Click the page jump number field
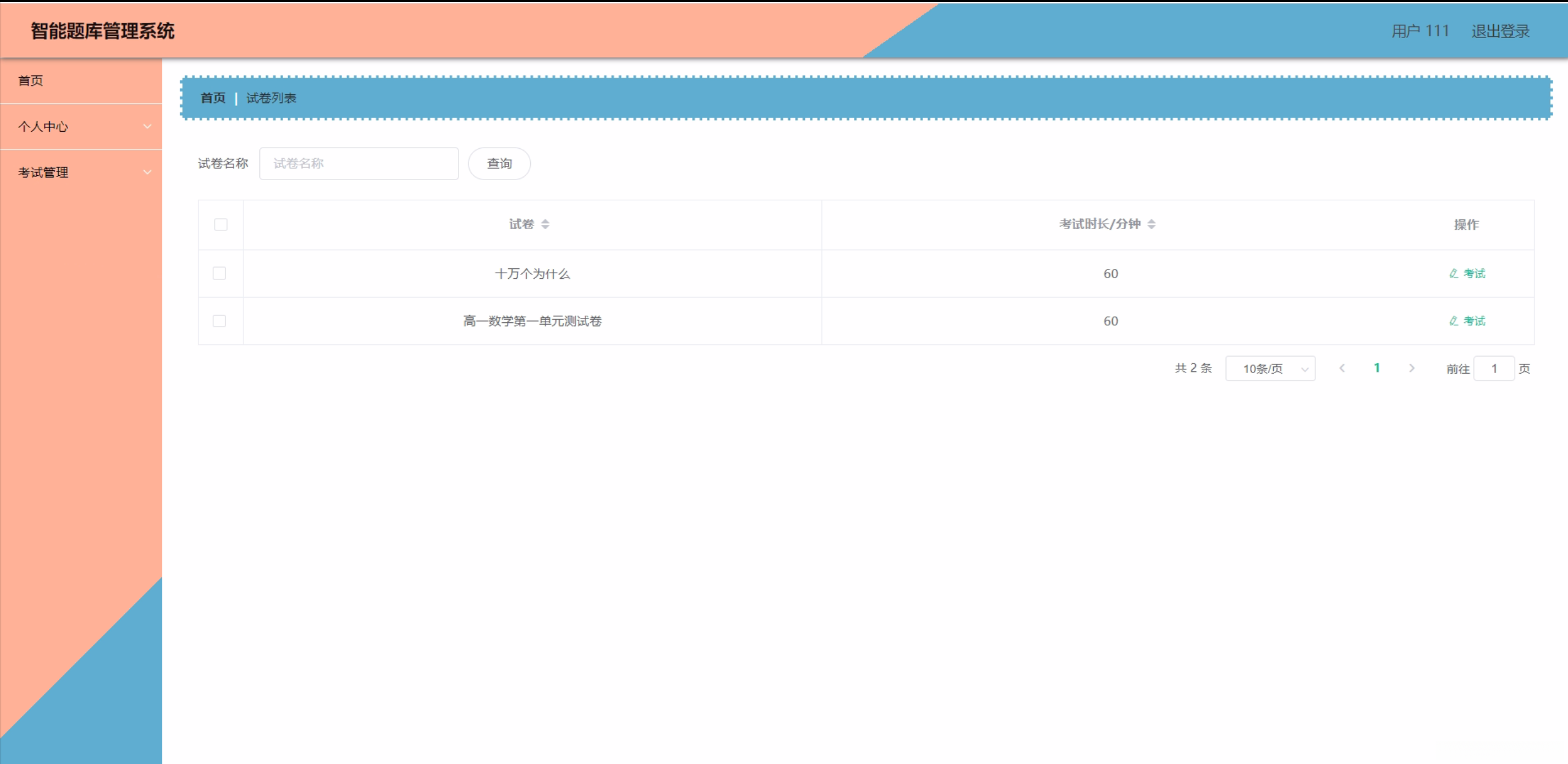 click(x=1494, y=369)
